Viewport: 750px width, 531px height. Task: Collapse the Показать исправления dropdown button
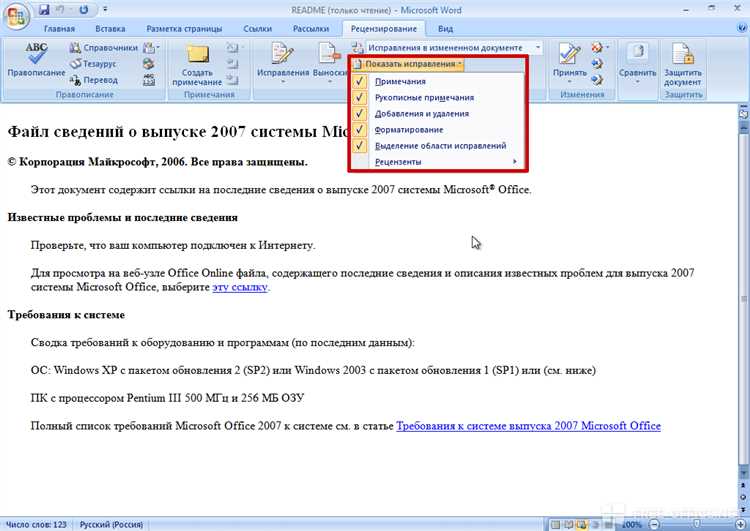(x=408, y=64)
